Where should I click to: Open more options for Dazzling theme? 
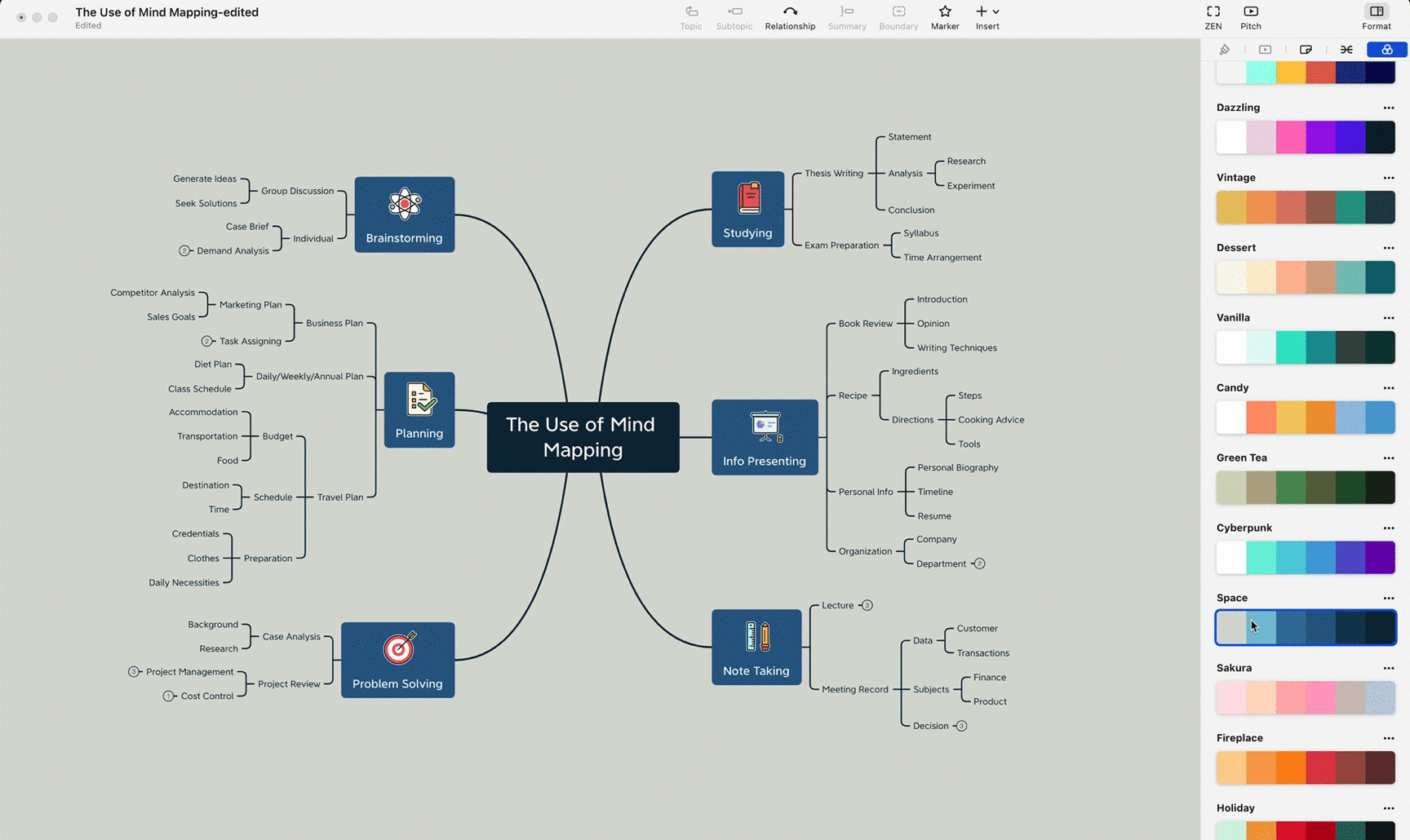click(x=1388, y=108)
